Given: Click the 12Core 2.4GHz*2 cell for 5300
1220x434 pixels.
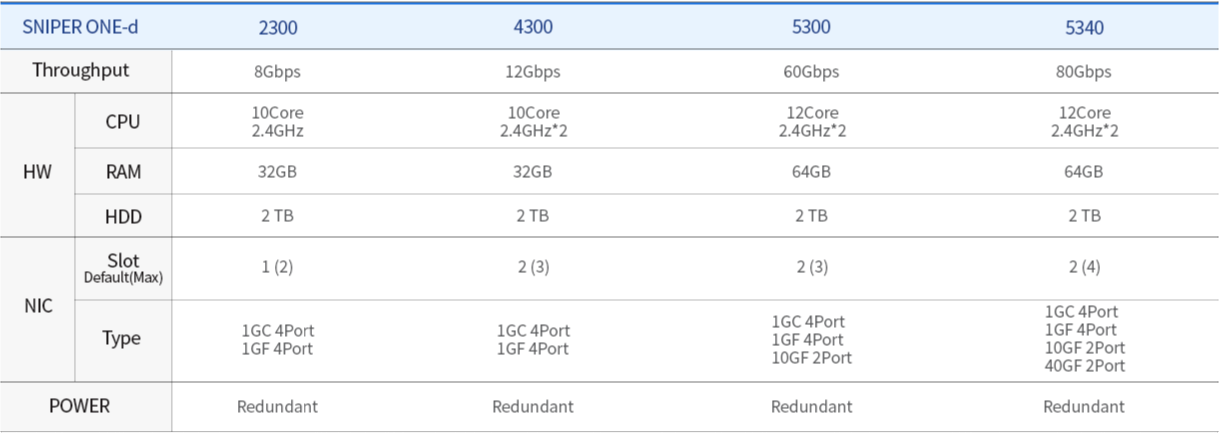Looking at the screenshot, I should coord(811,122).
